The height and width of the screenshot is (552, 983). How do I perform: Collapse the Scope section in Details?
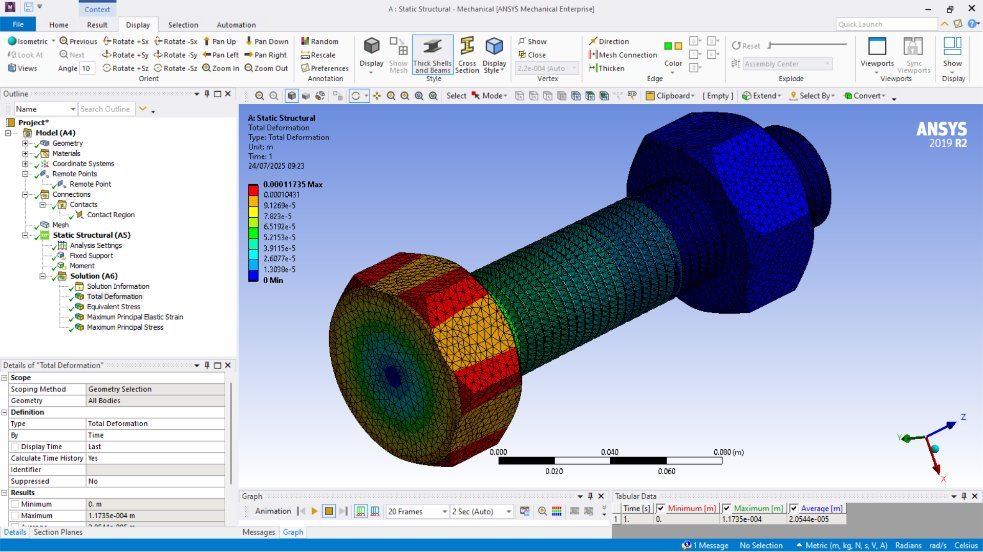click(x=4, y=378)
